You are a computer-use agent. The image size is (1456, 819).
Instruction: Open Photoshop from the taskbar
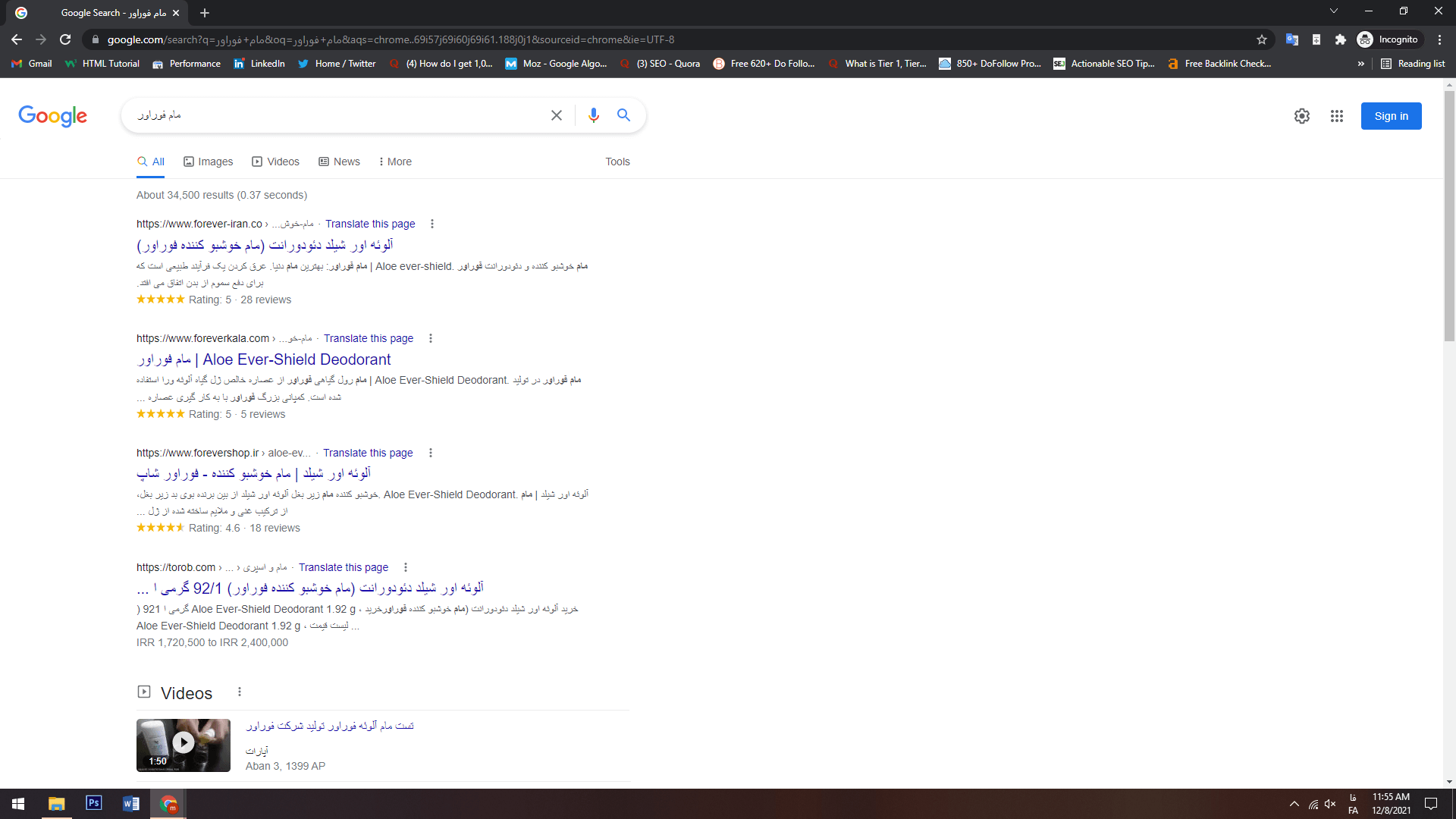pyautogui.click(x=93, y=803)
